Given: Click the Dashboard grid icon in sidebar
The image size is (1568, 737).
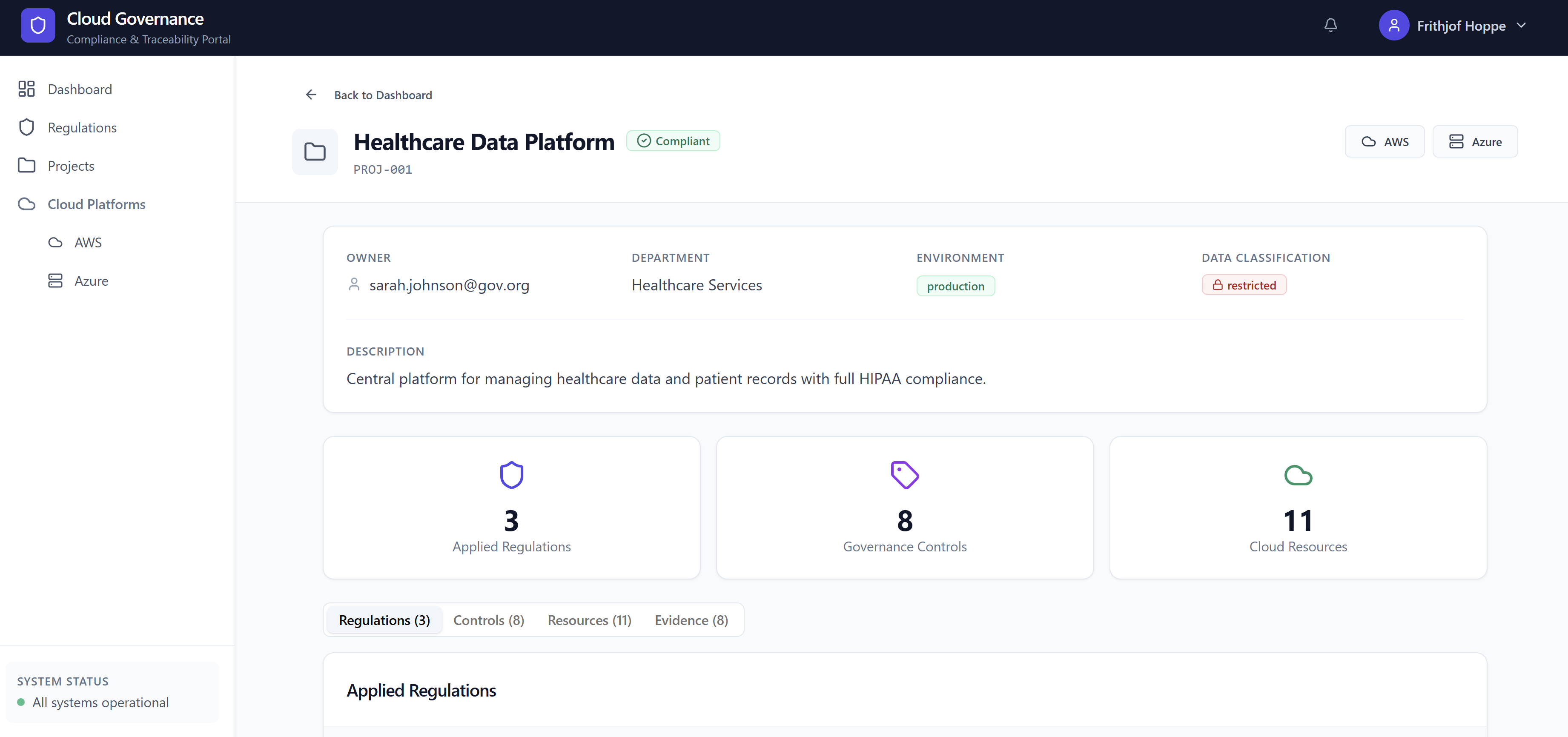Looking at the screenshot, I should (x=26, y=89).
